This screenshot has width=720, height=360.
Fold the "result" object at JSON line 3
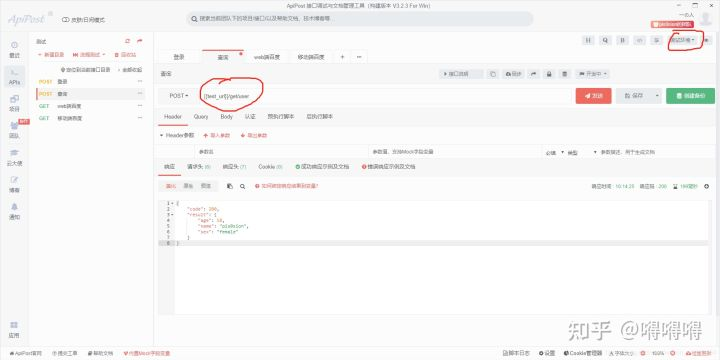point(172,214)
